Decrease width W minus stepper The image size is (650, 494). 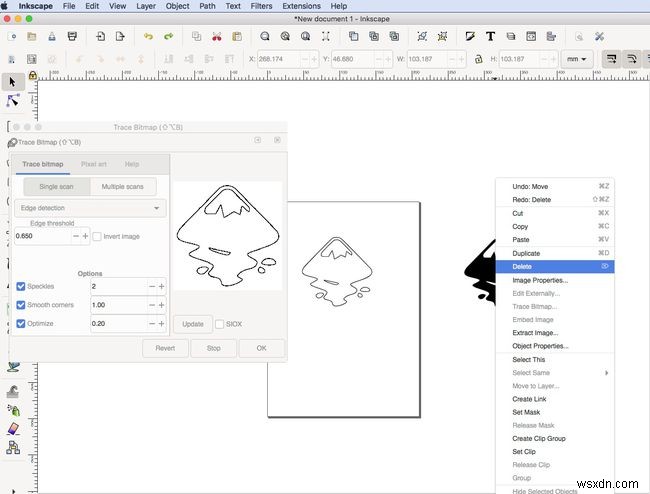452,59
